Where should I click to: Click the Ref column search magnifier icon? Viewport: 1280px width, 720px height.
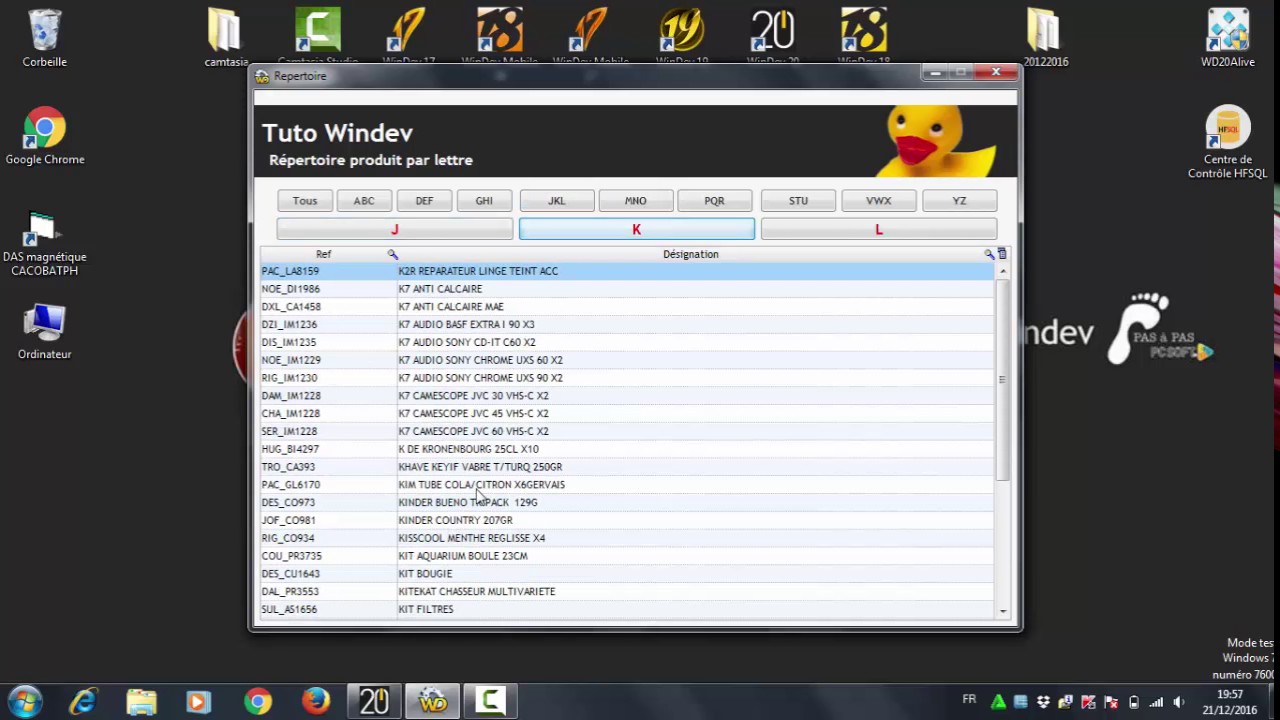(393, 254)
